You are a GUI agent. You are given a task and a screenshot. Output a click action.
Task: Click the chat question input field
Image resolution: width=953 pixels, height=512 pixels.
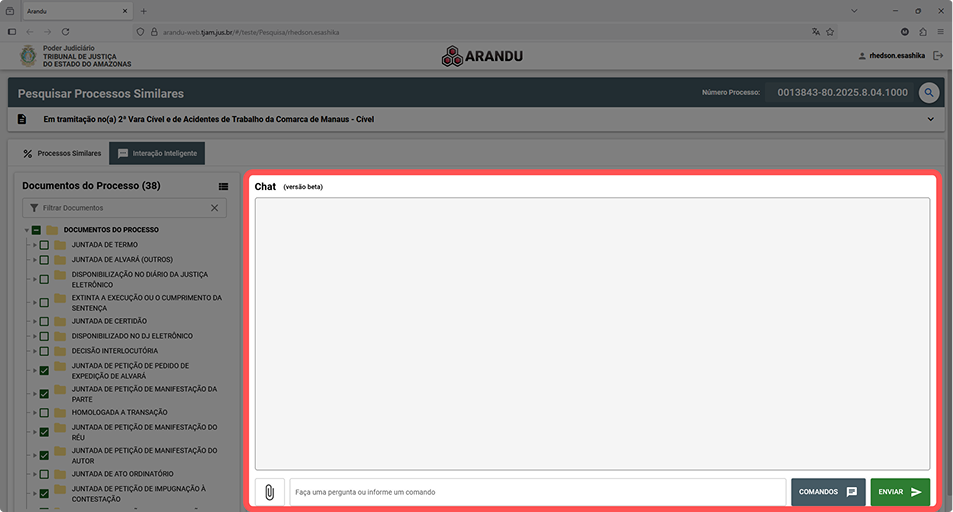pyautogui.click(x=537, y=492)
